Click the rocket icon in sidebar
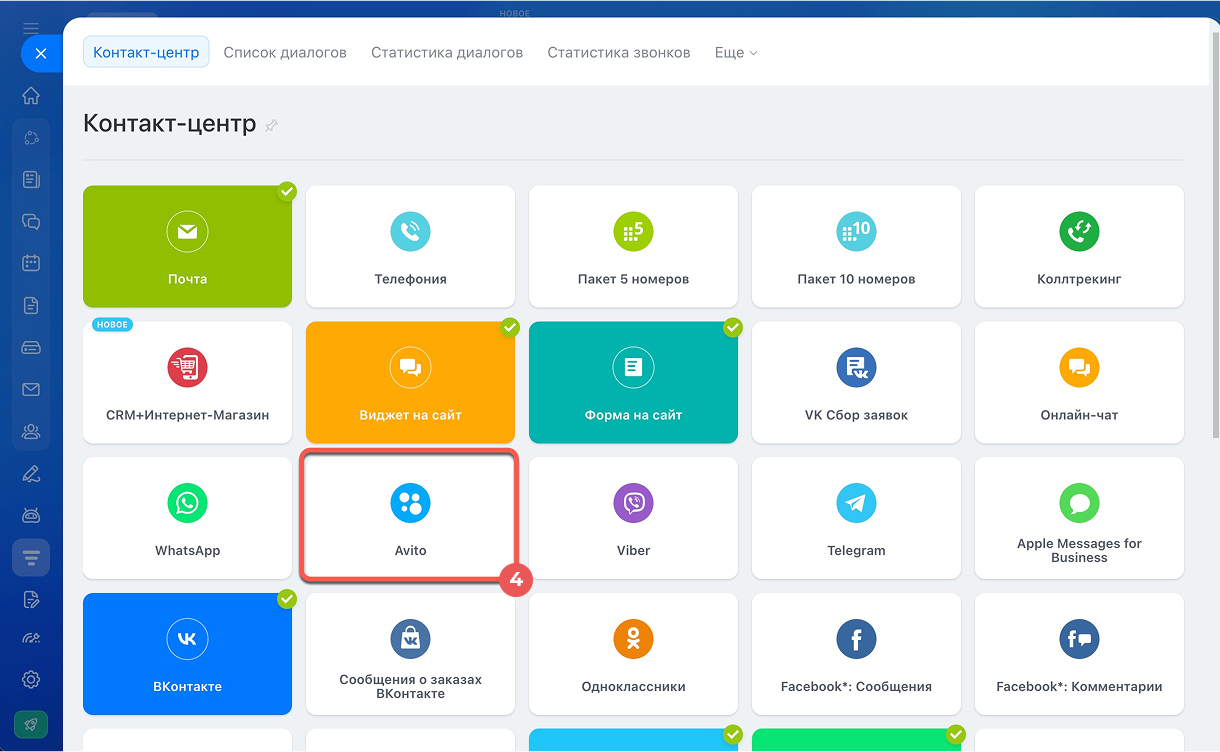This screenshot has width=1220, height=752. tap(31, 725)
